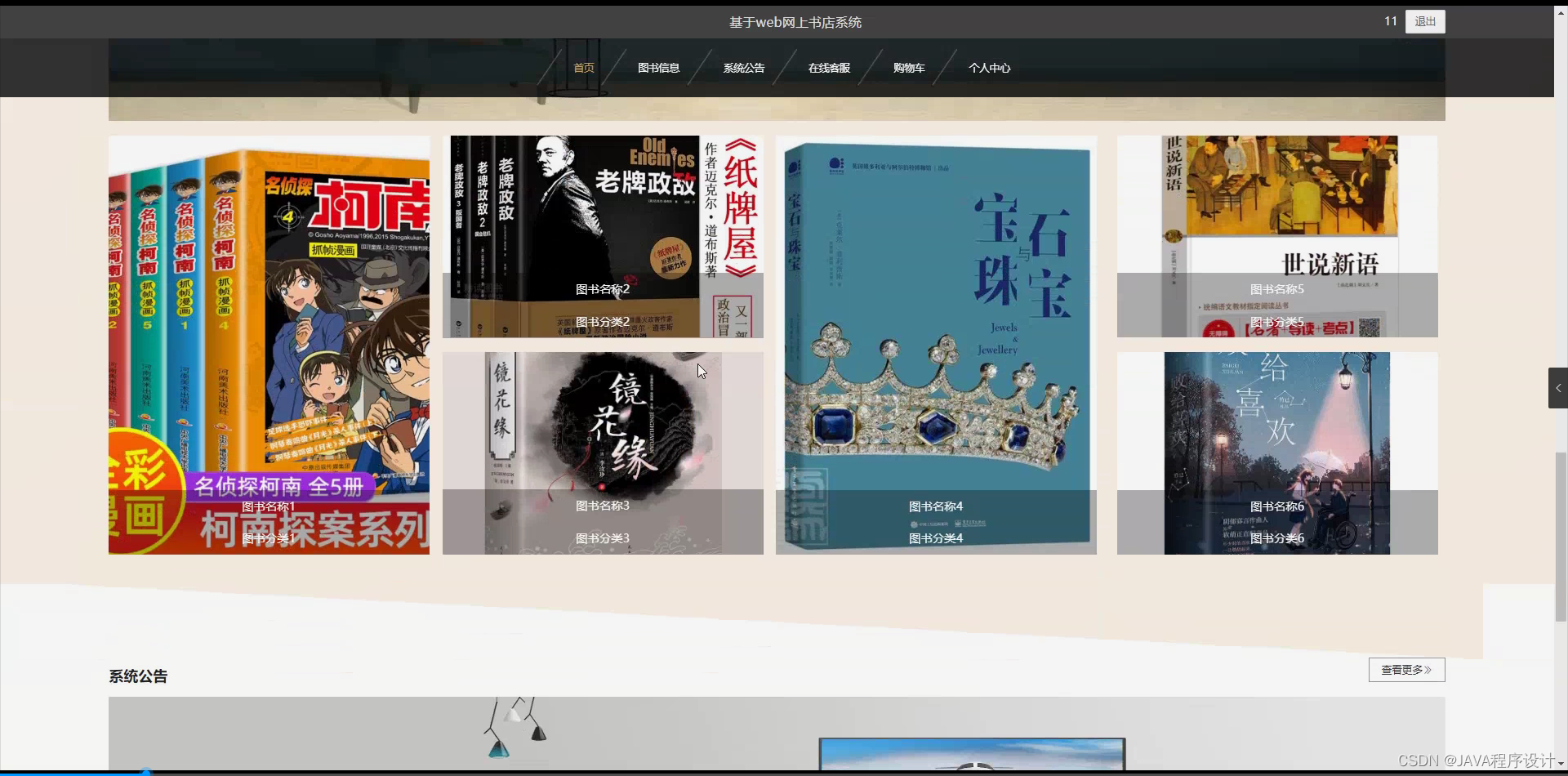Image resolution: width=1568 pixels, height=776 pixels.
Task: Click the 图书名称4 label
Action: click(936, 506)
